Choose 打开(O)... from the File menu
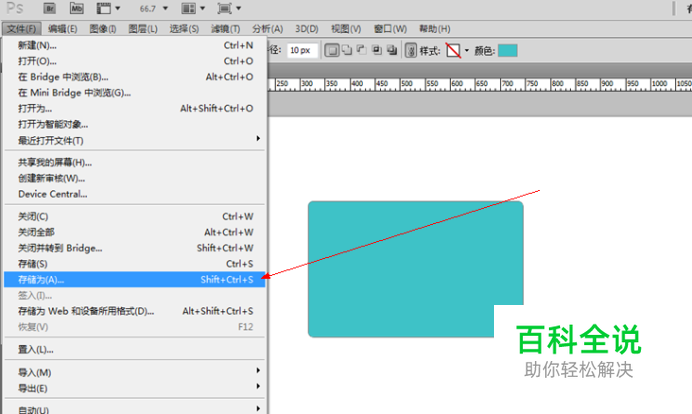692x414 pixels. coord(135,61)
